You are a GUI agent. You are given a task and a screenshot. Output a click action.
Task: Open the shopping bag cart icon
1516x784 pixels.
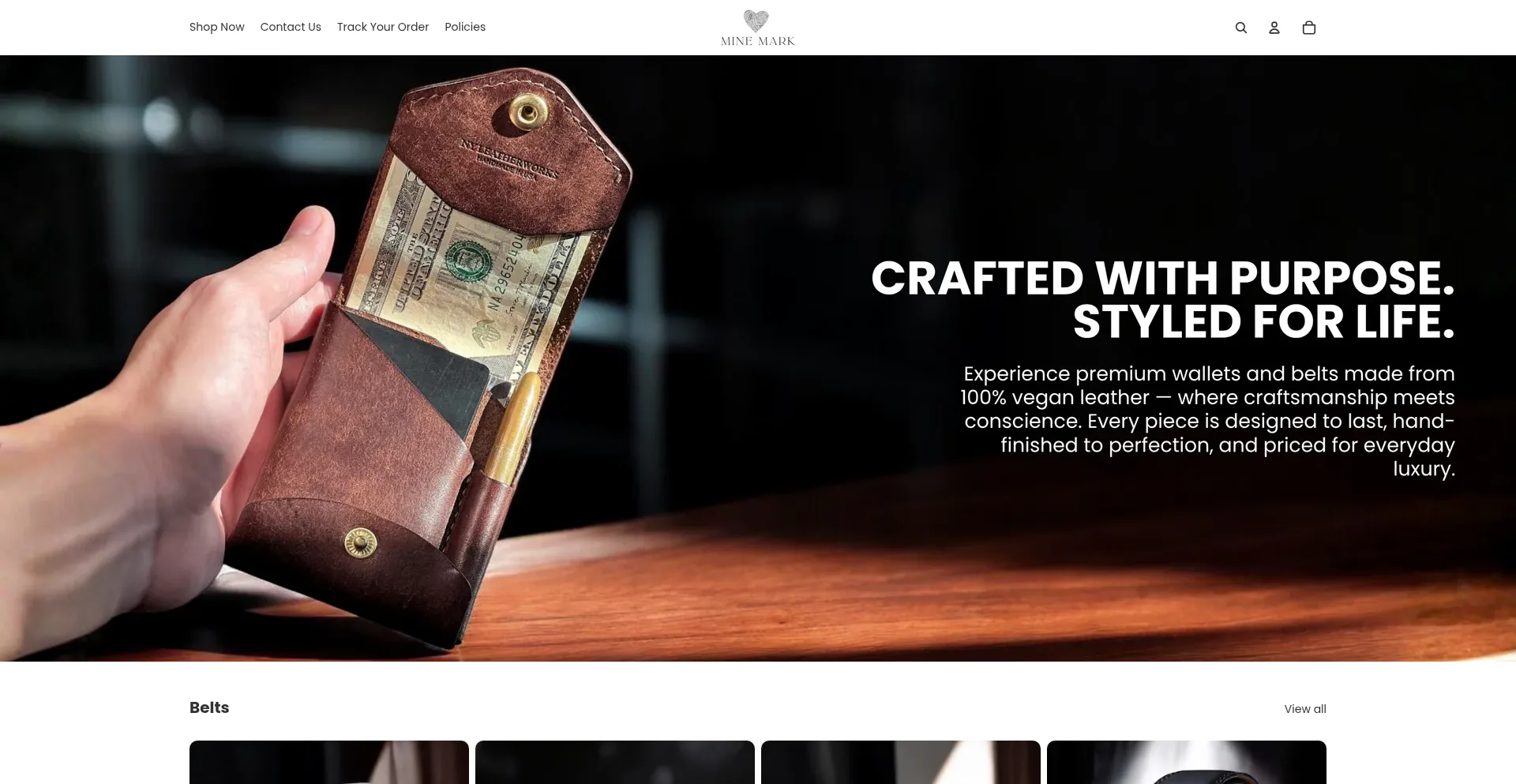coord(1309,28)
